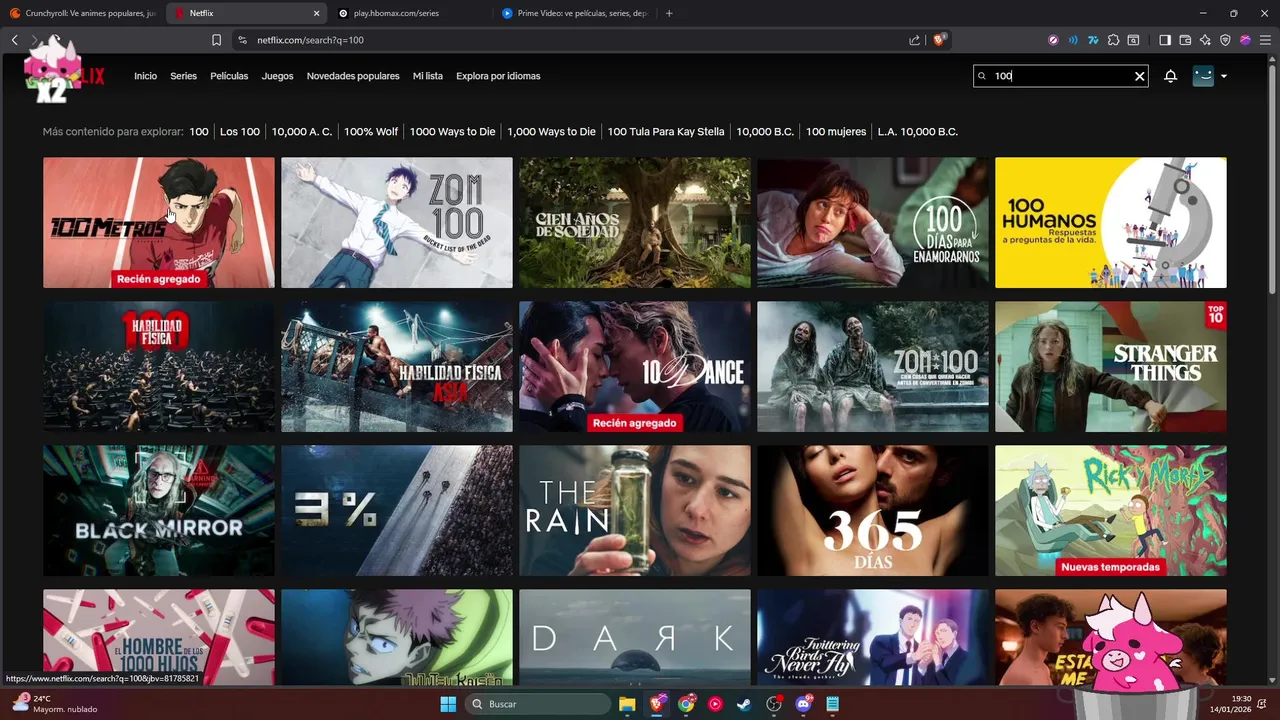Click the taskbar Buscar search box

click(x=538, y=704)
